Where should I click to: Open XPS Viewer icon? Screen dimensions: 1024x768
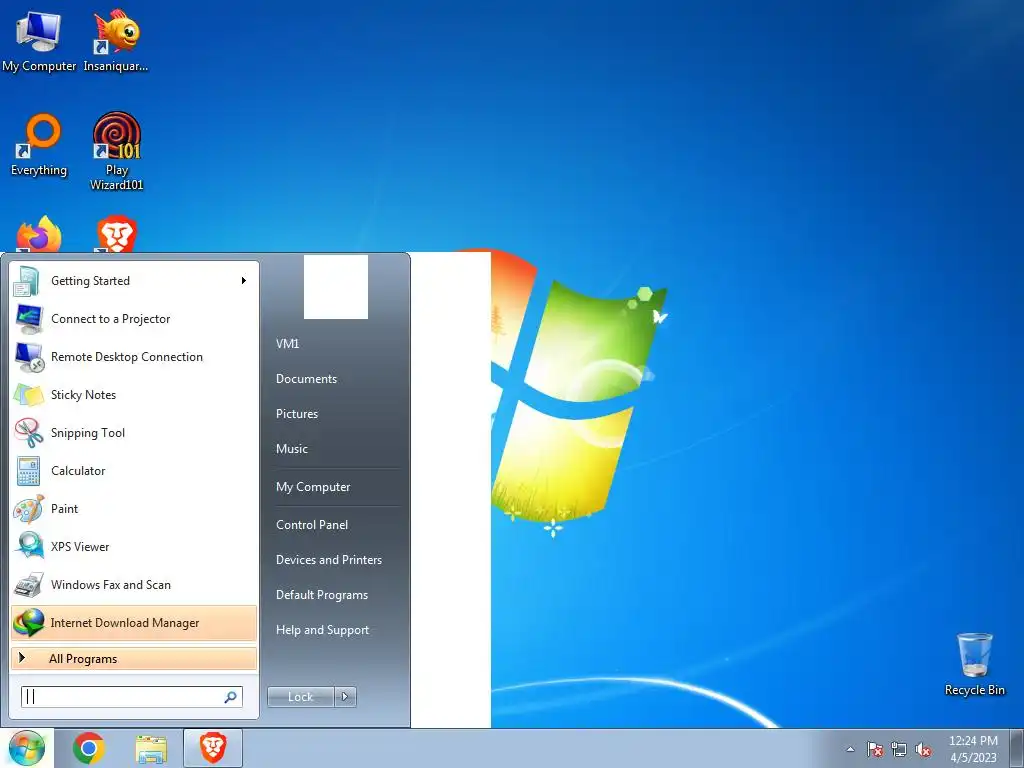[28, 547]
